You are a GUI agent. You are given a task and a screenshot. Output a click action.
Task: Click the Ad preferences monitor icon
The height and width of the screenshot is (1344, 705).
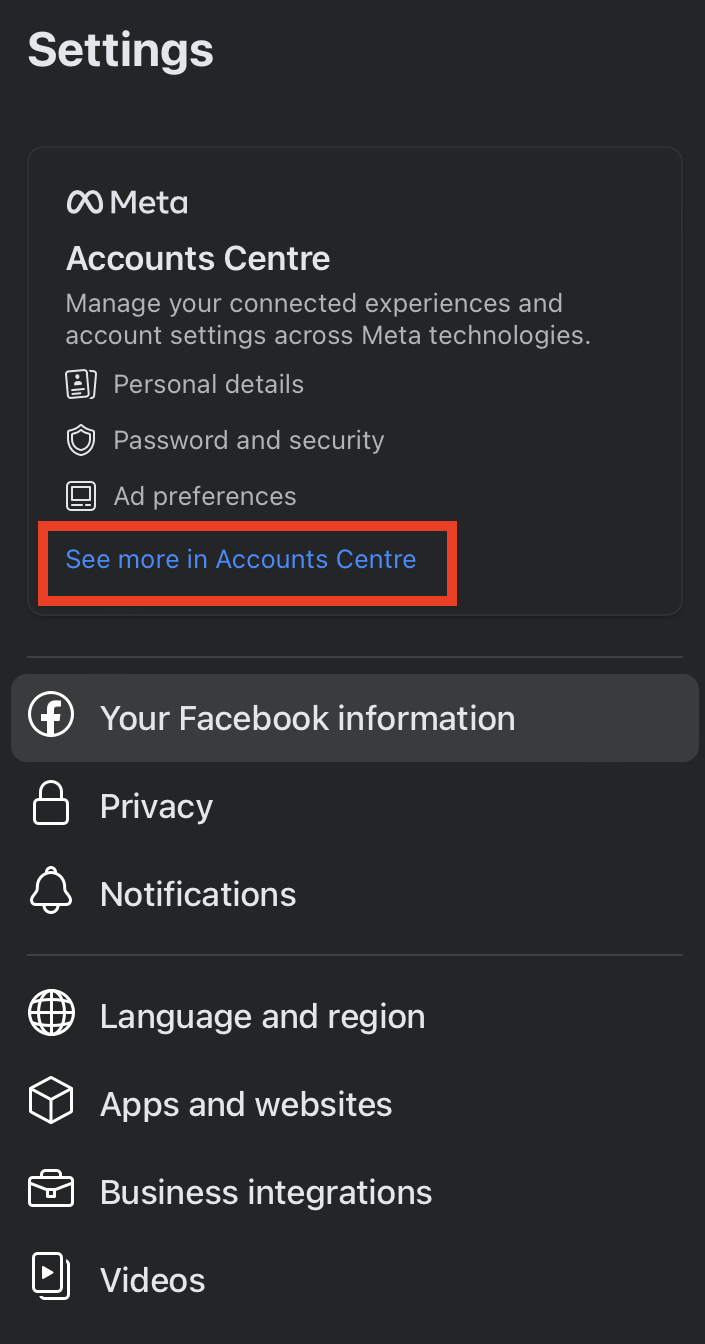tap(81, 496)
